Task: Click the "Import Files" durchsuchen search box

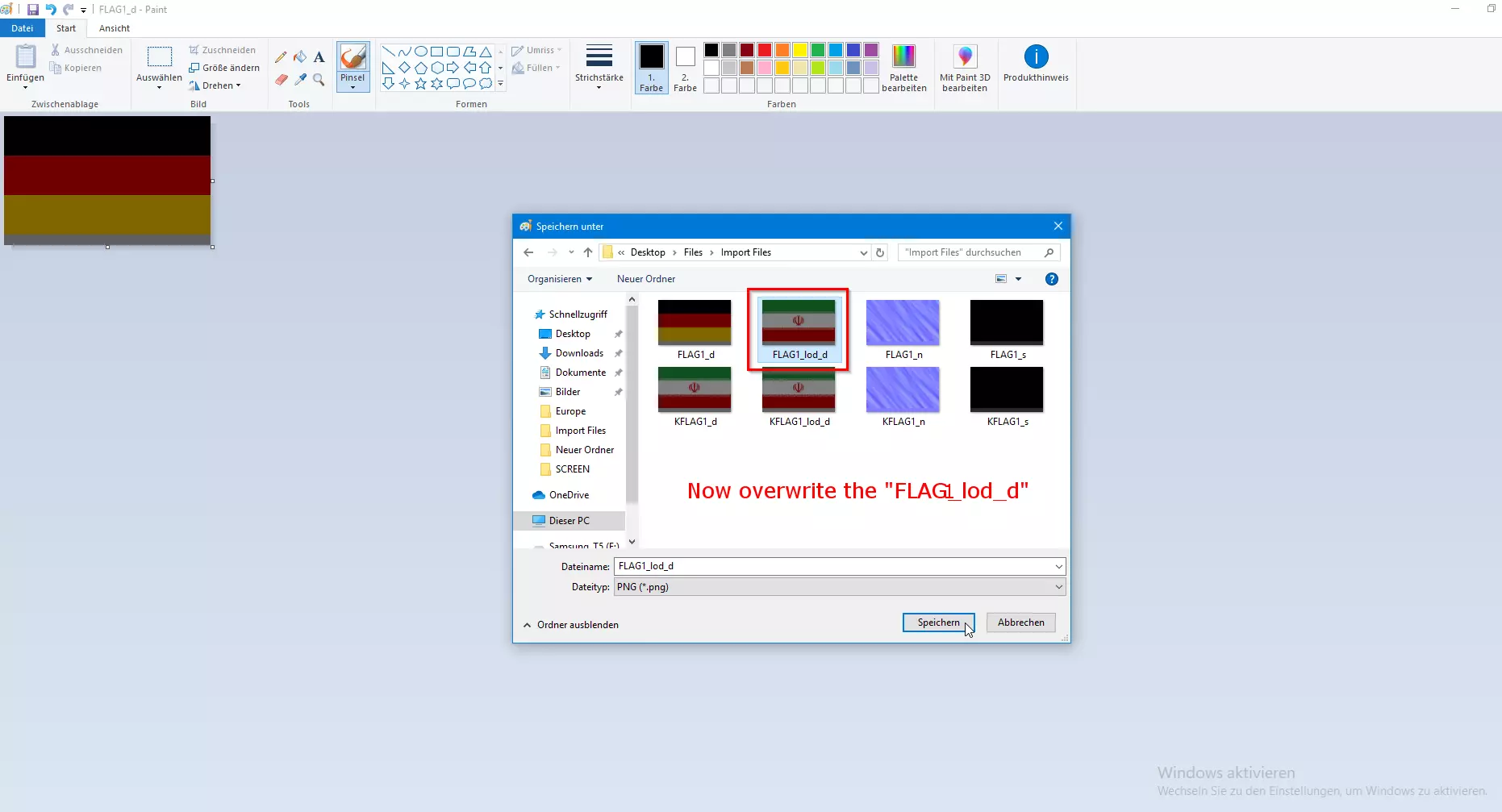Action: [x=978, y=252]
